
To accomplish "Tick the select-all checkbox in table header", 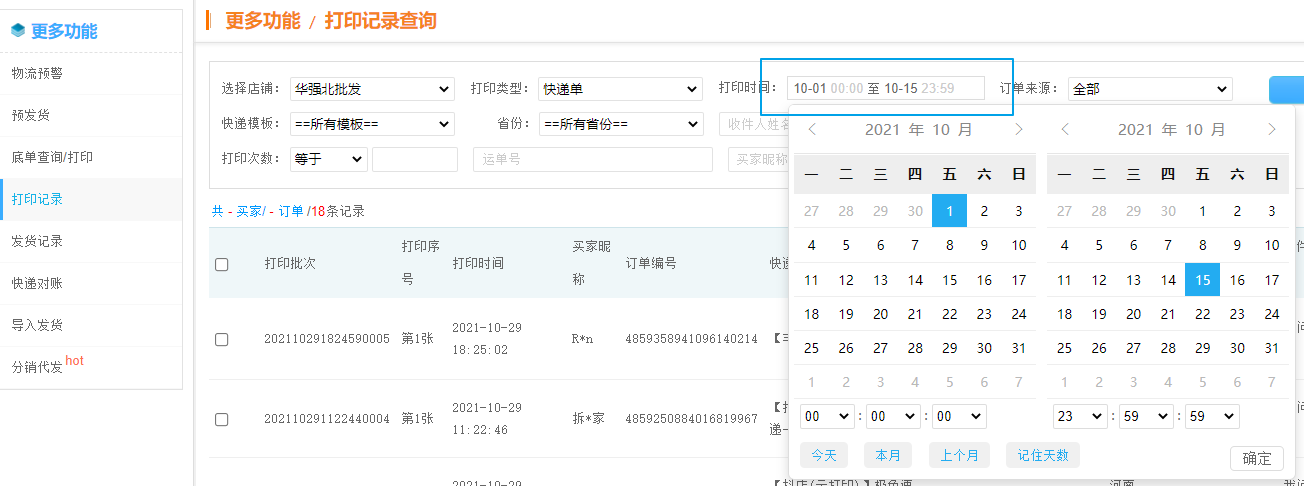I will [222, 264].
